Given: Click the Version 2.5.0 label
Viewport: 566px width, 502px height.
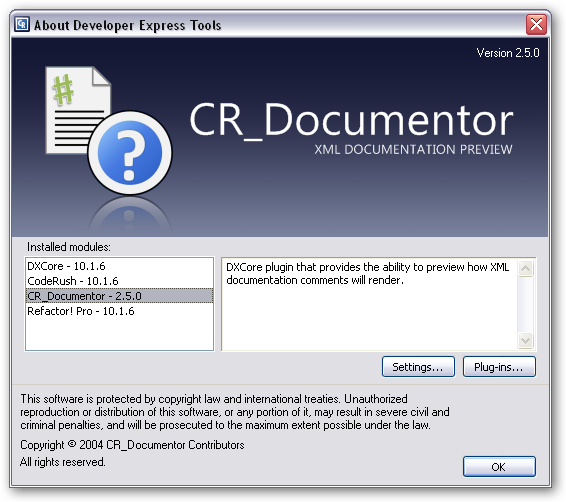Looking at the screenshot, I should click(x=508, y=53).
